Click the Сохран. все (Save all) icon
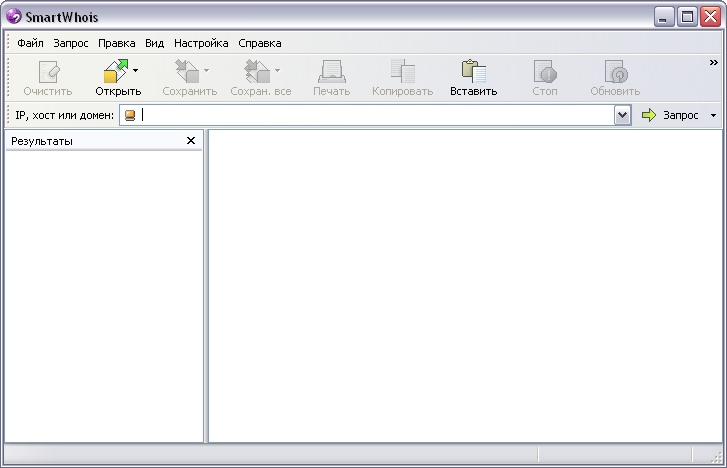The image size is (727, 468). click(x=257, y=71)
